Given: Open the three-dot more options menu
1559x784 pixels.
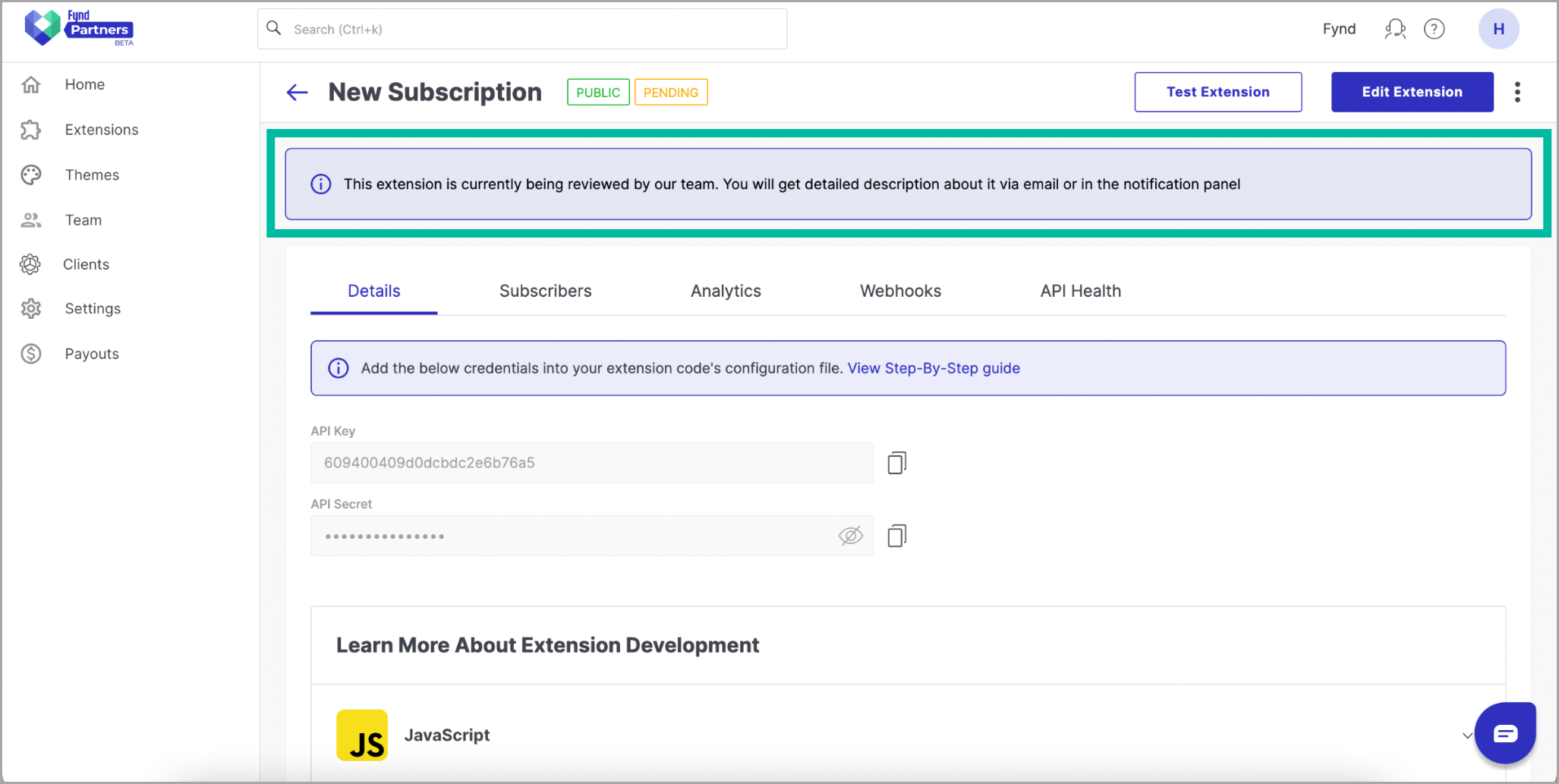Looking at the screenshot, I should tap(1517, 92).
